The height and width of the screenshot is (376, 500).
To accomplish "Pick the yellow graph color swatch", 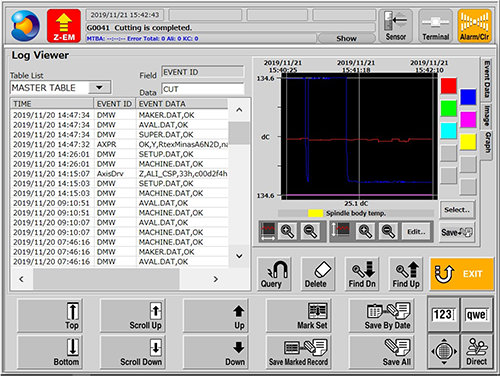I will pos(468,142).
